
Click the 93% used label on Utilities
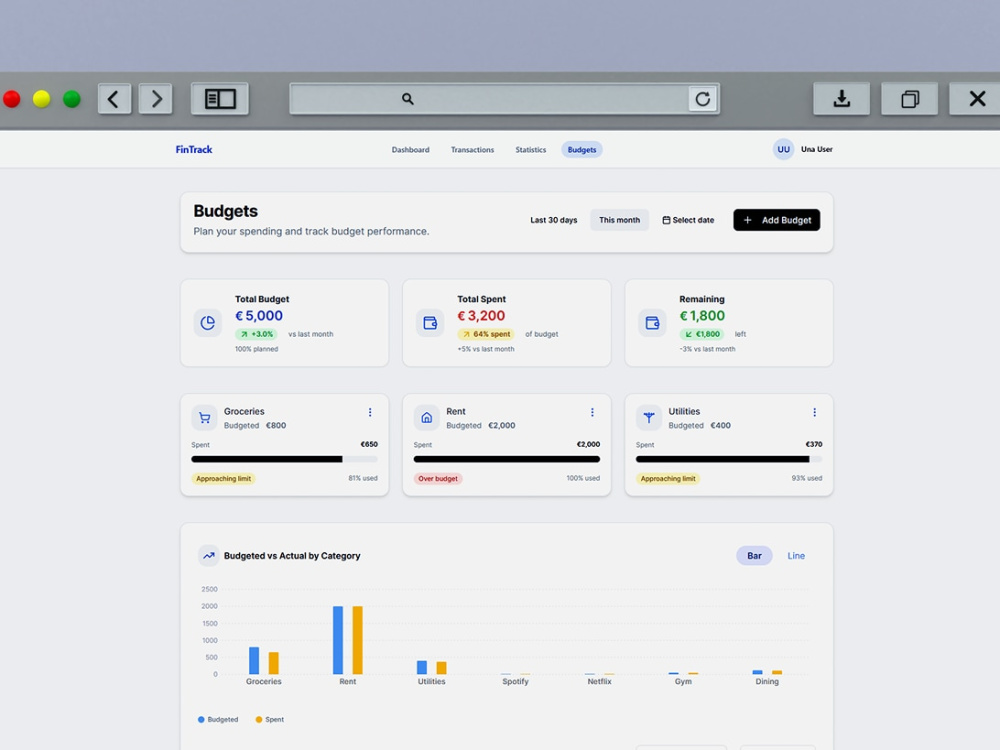pyautogui.click(x=807, y=478)
